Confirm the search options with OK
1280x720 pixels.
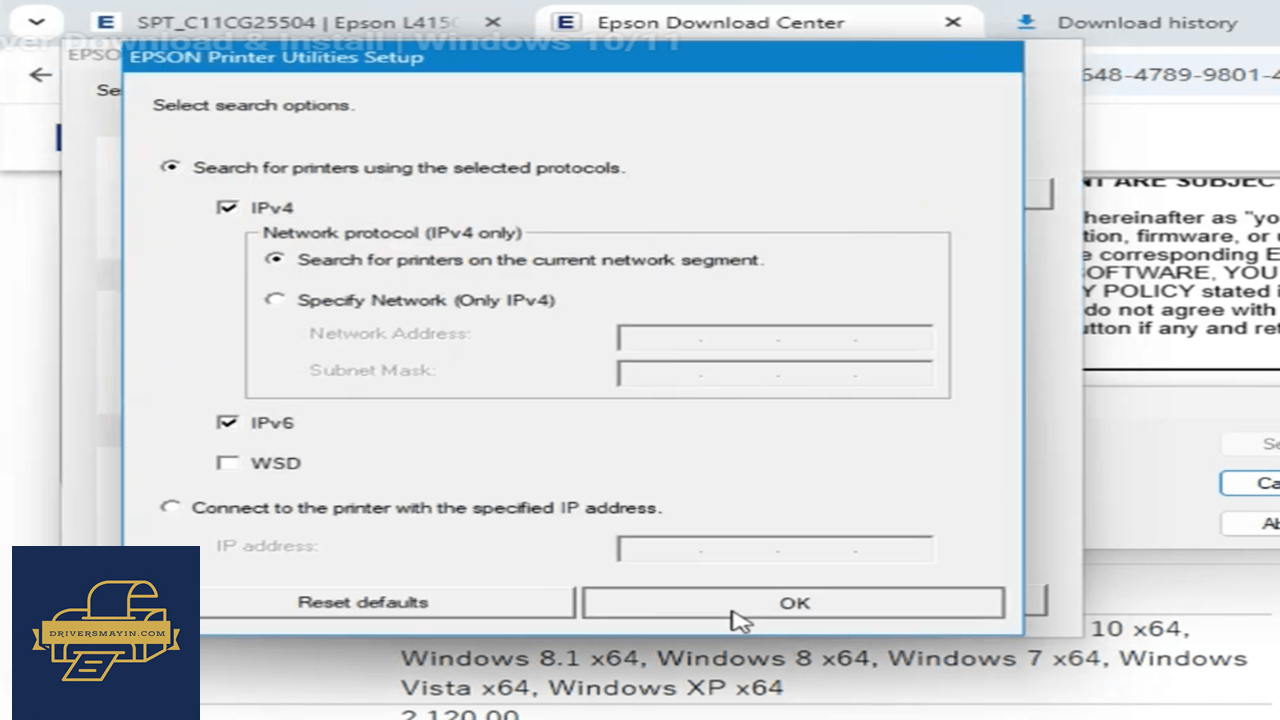pyautogui.click(x=794, y=602)
